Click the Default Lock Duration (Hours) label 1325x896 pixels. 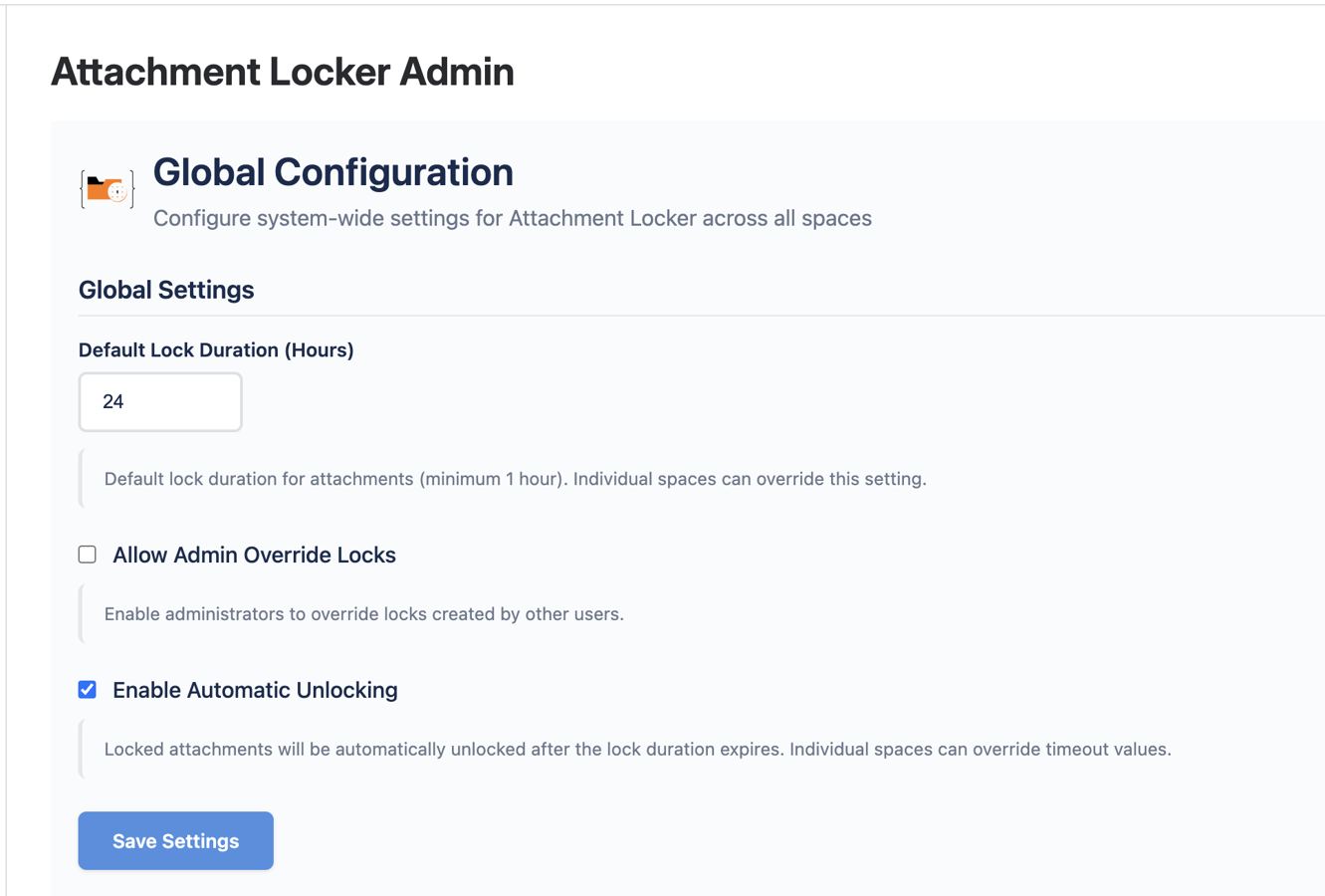(216, 349)
